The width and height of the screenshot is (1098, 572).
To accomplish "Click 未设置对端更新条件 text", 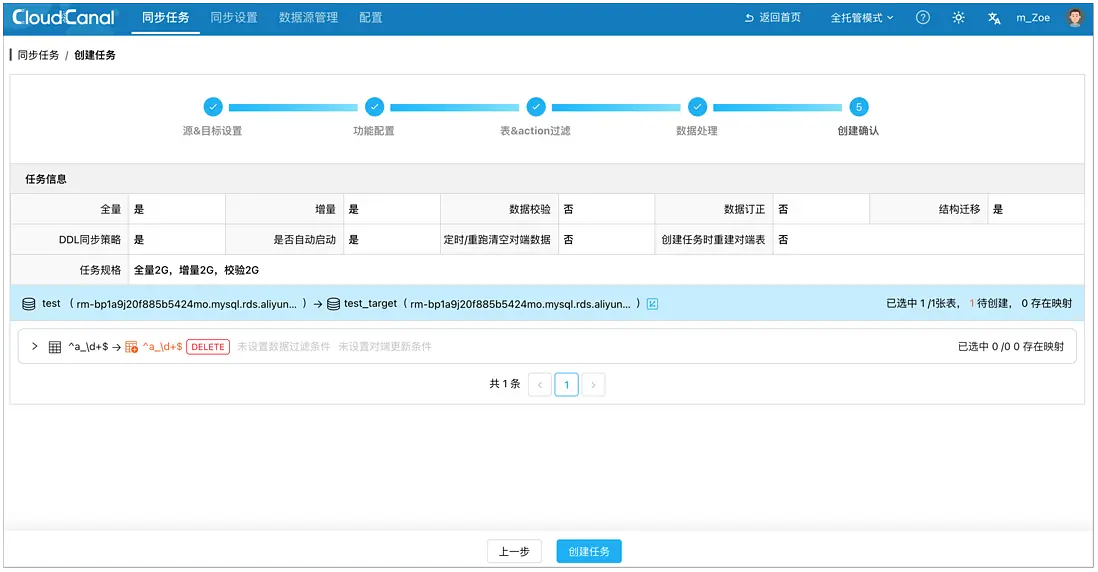I will (385, 347).
